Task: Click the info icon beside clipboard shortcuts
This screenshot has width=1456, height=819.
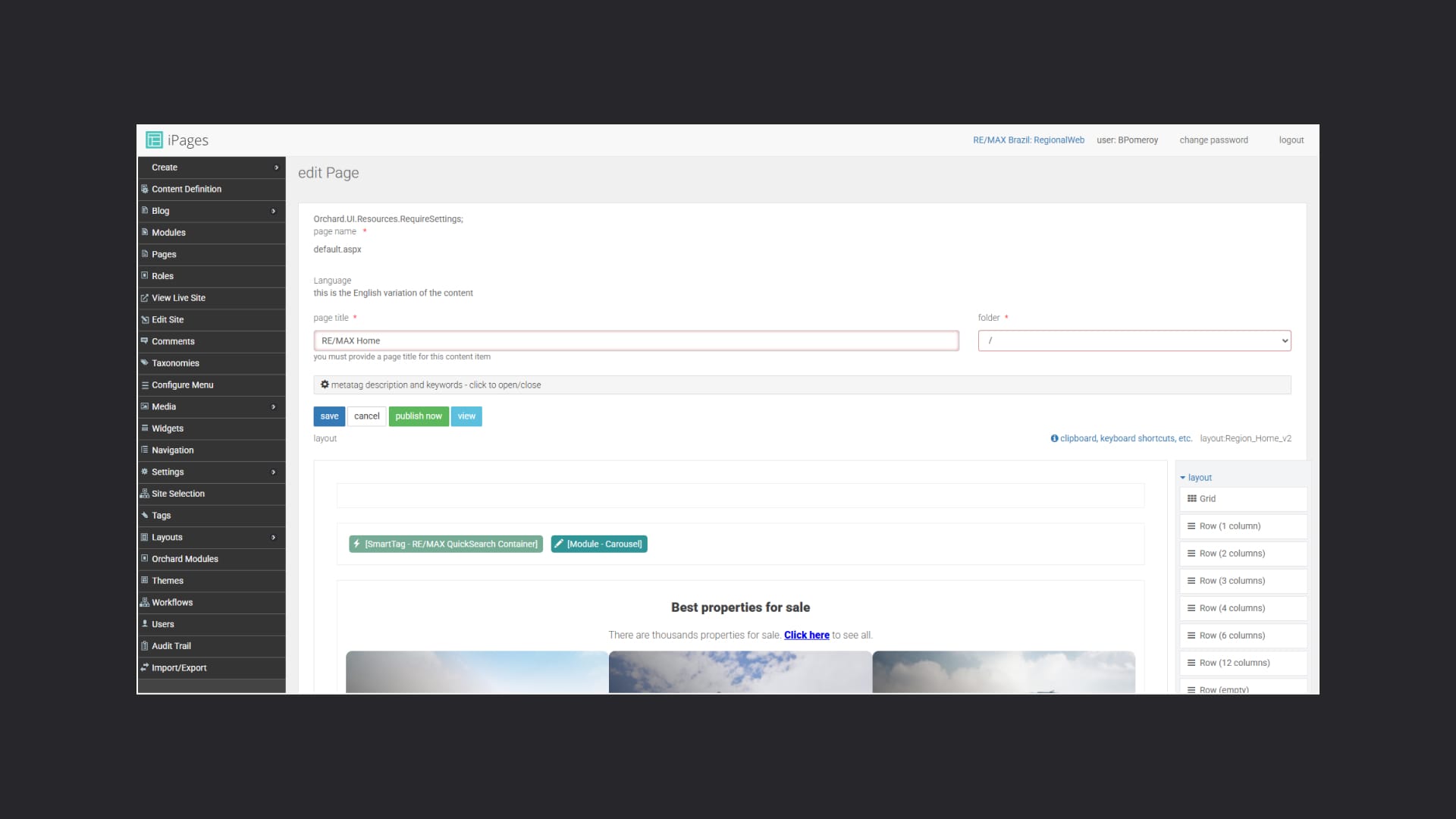Action: coord(1054,438)
